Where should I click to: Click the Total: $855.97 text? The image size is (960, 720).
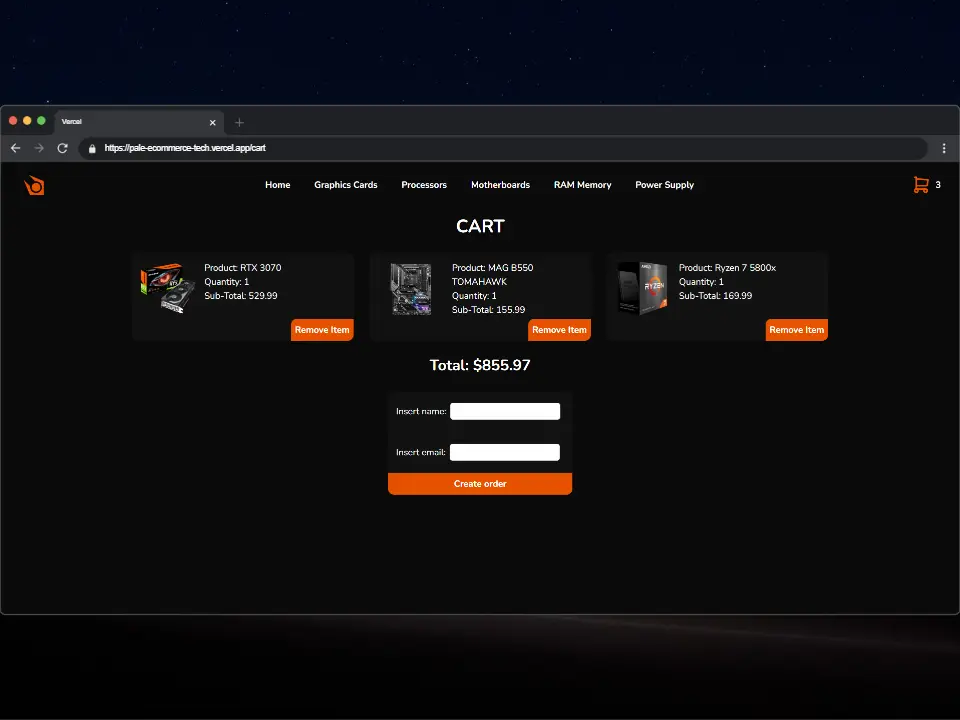pyautogui.click(x=480, y=366)
